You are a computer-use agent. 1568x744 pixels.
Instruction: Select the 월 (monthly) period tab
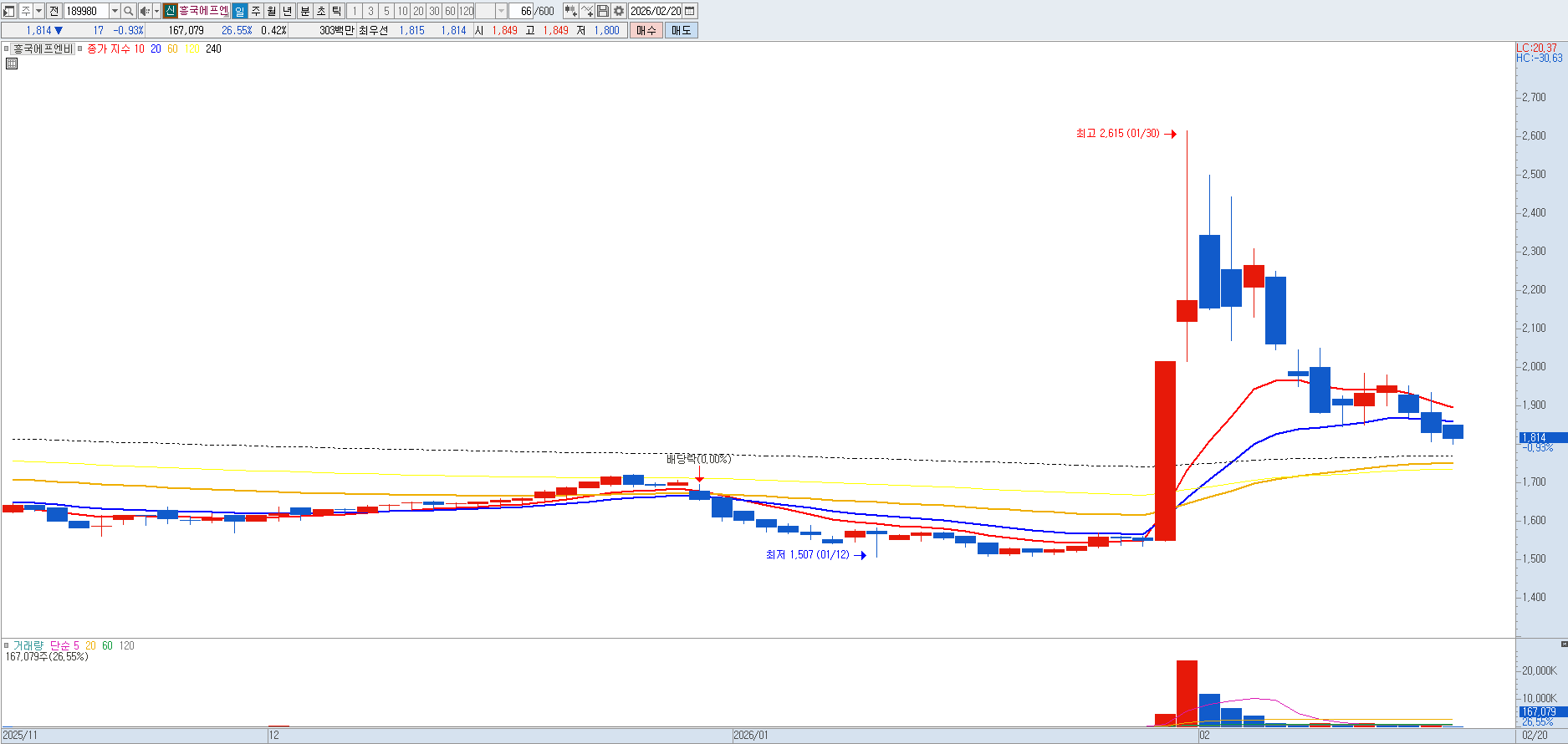tap(272, 11)
